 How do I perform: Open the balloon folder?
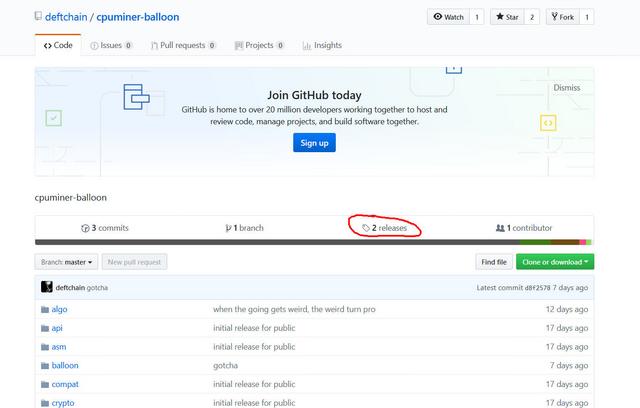[x=65, y=366]
